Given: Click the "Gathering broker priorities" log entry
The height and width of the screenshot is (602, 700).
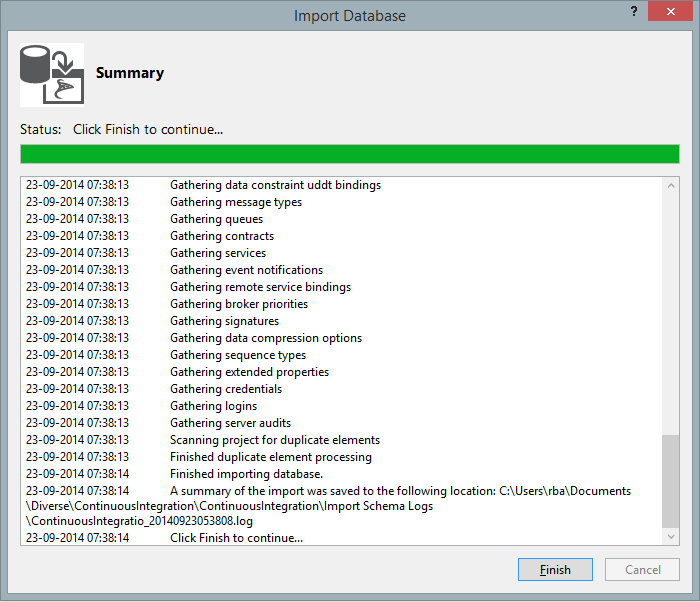Looking at the screenshot, I should coord(239,304).
